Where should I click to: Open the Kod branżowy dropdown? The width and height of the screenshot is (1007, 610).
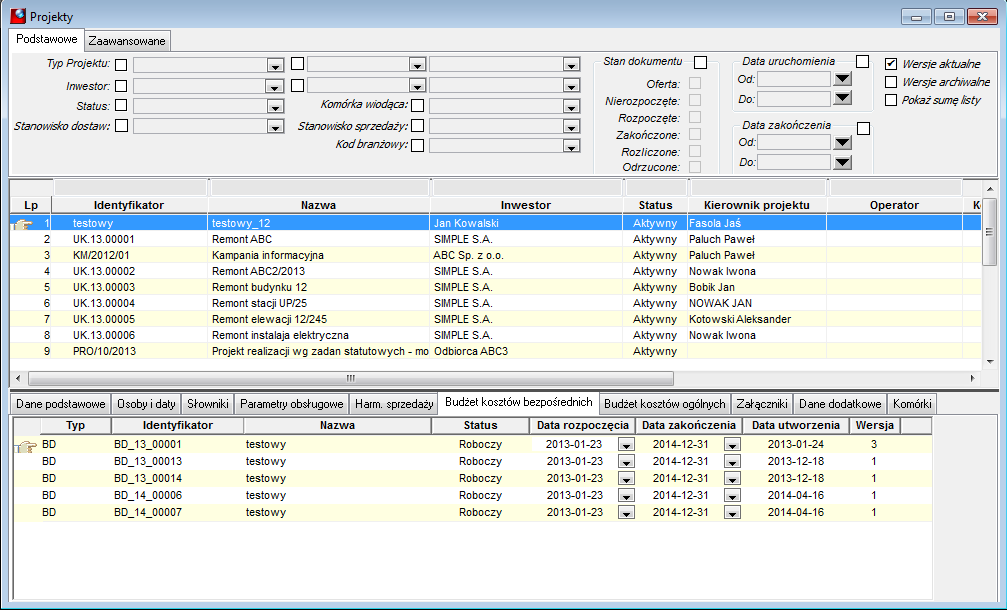coord(571,146)
